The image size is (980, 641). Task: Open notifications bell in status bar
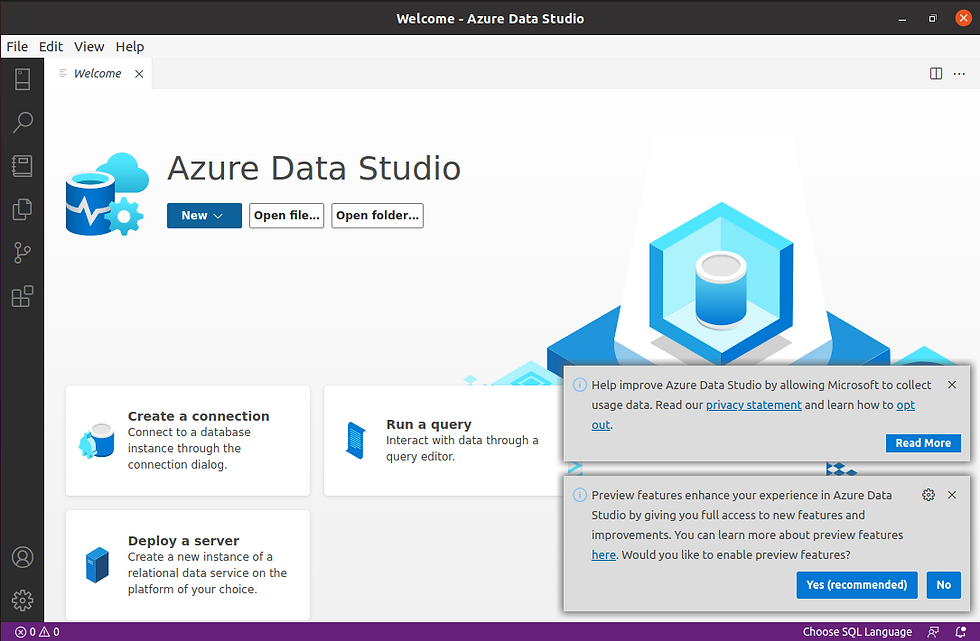click(961, 632)
